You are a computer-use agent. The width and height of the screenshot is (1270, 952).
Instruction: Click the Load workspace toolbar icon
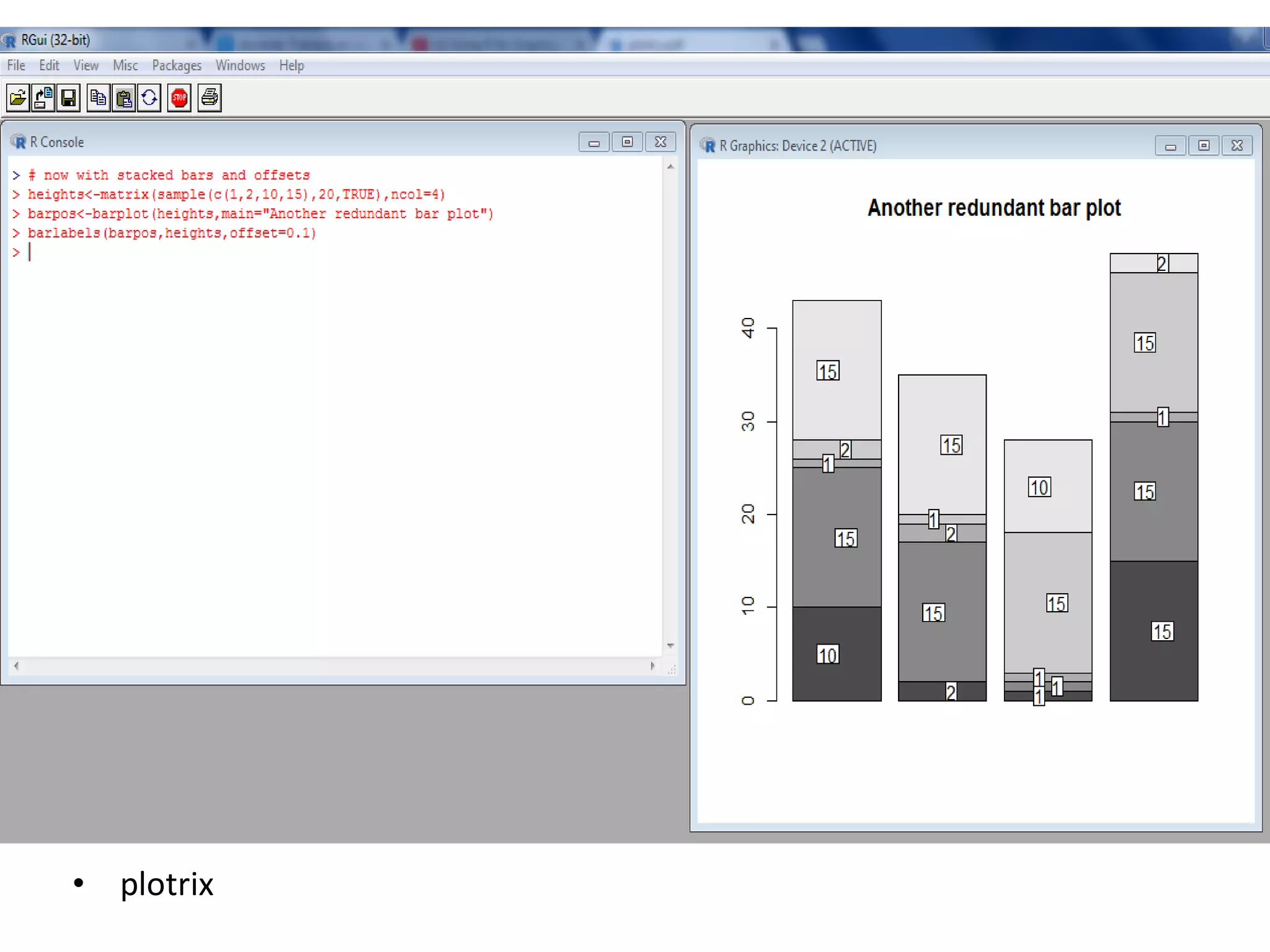(x=43, y=98)
